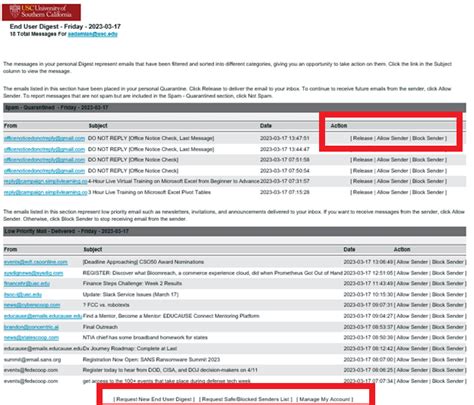Open the Manage My Account link

(x=325, y=399)
